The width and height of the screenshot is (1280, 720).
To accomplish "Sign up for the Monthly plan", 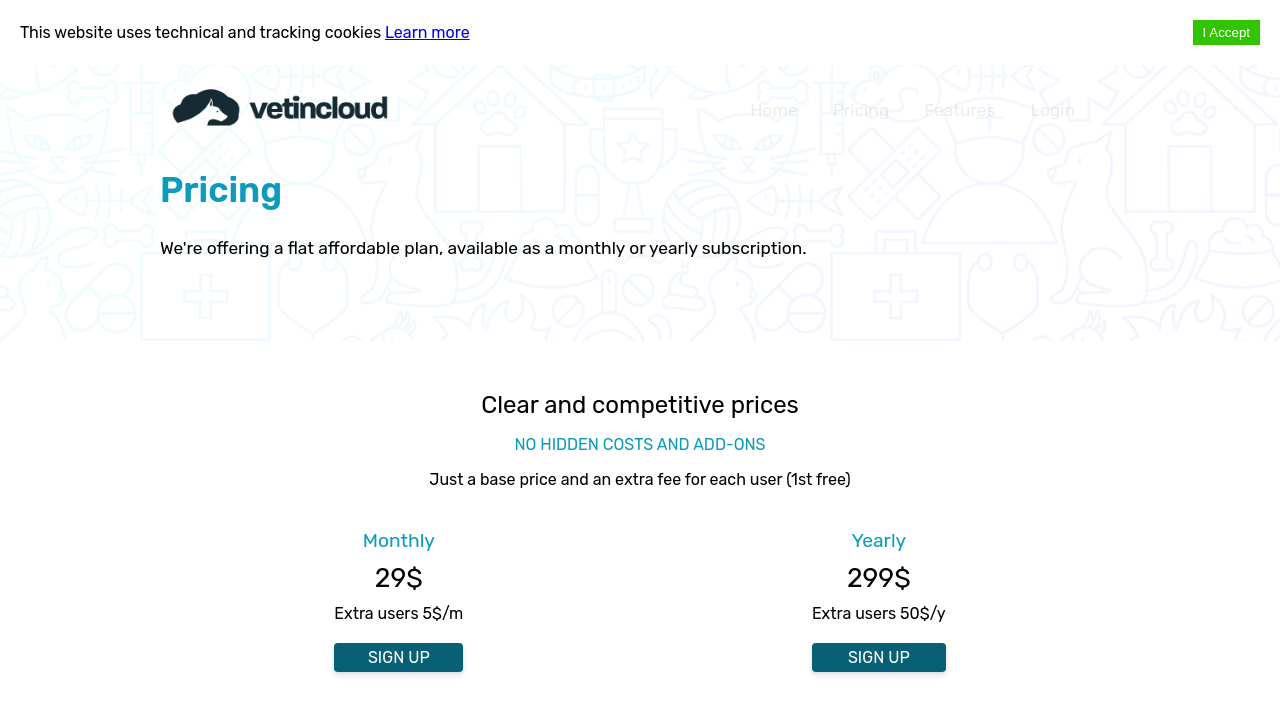I will pyautogui.click(x=398, y=657).
